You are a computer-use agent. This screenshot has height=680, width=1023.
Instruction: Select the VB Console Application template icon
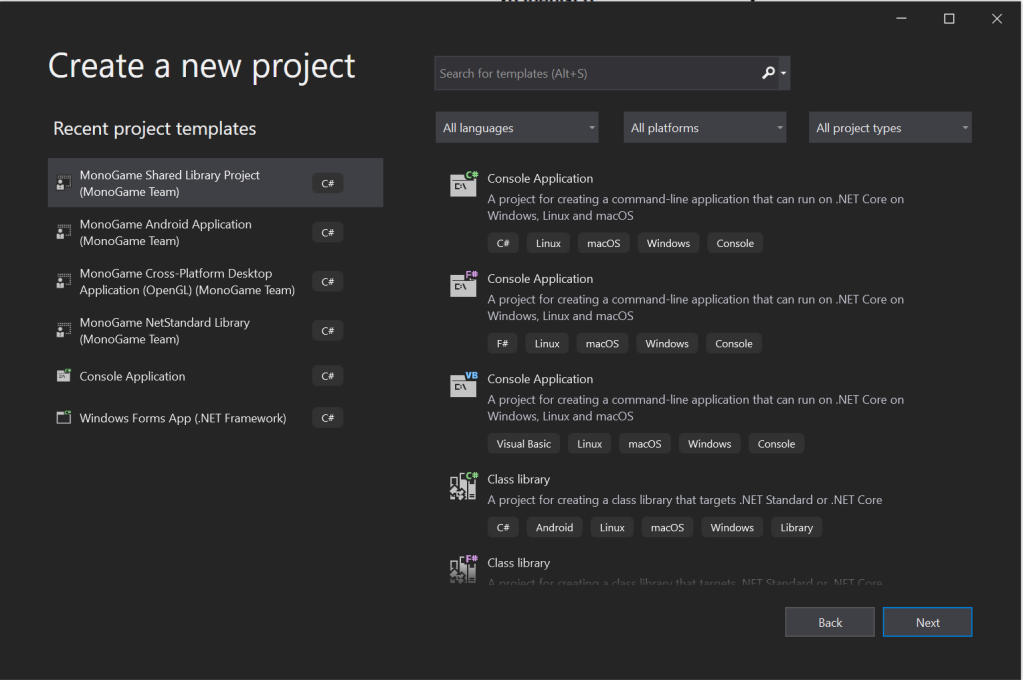(463, 384)
